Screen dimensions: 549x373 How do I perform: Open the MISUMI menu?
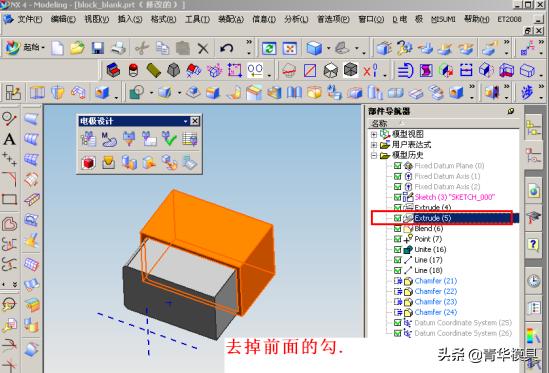443,19
